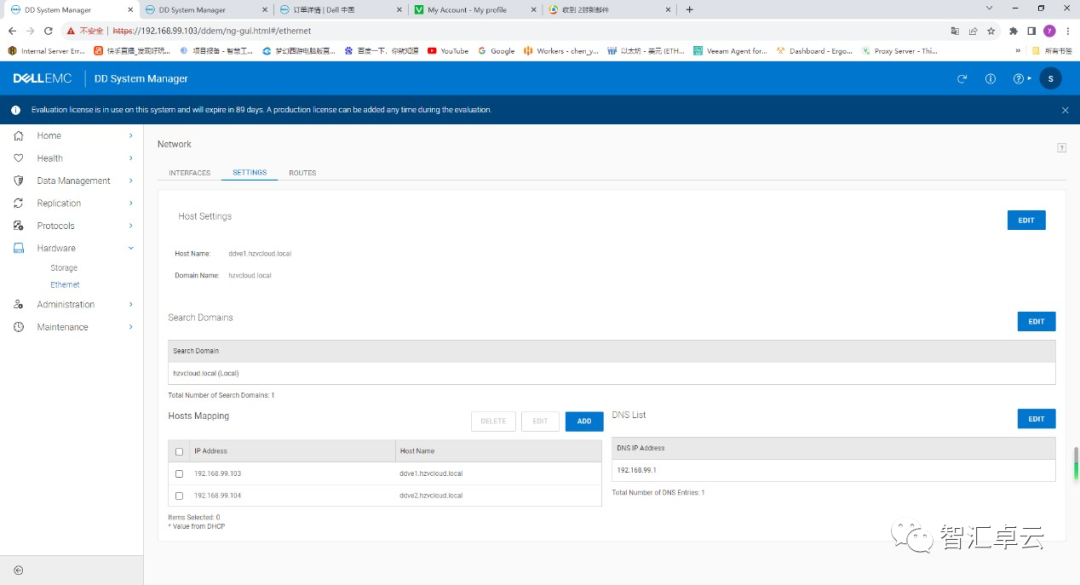Switch to second DD System Manager tab
Image resolution: width=1080 pixels, height=585 pixels.
point(205,10)
